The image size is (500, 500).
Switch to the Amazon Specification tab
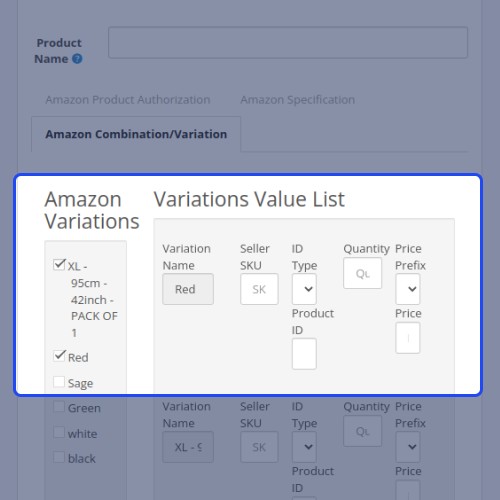298,100
